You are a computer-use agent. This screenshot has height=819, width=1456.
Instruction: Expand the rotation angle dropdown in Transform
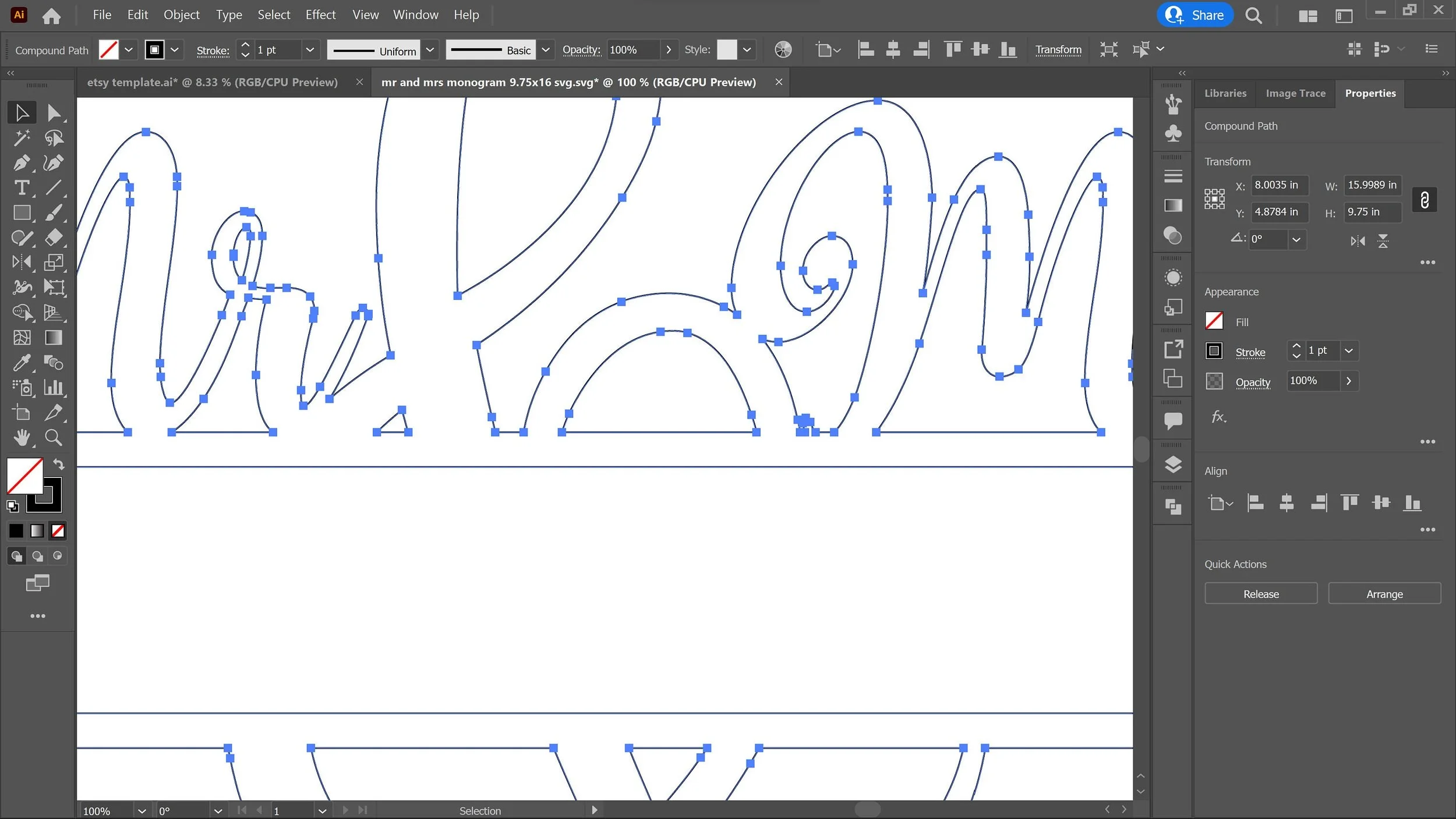(1296, 239)
